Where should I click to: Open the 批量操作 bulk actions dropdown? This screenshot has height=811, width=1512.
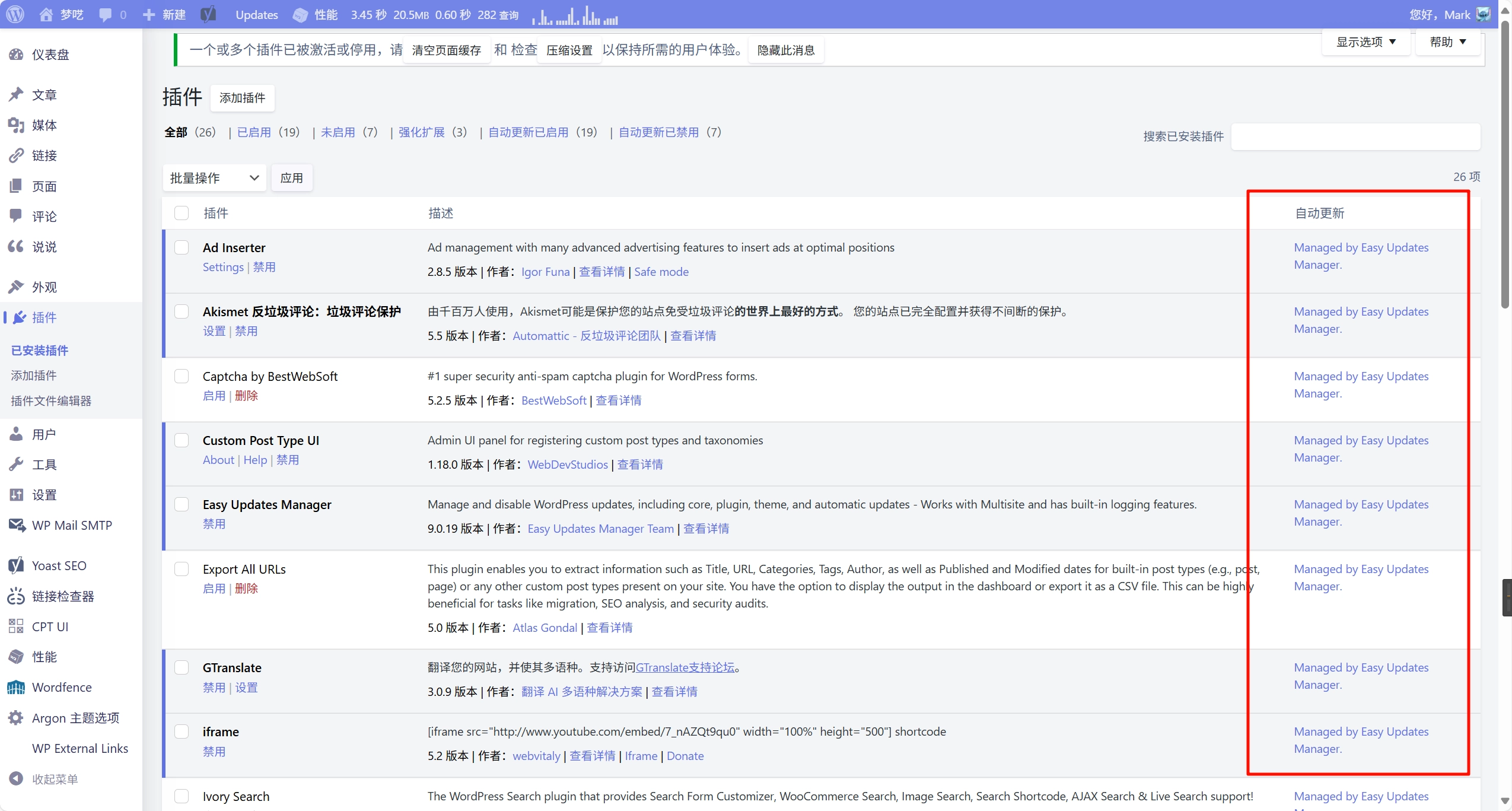(x=214, y=178)
